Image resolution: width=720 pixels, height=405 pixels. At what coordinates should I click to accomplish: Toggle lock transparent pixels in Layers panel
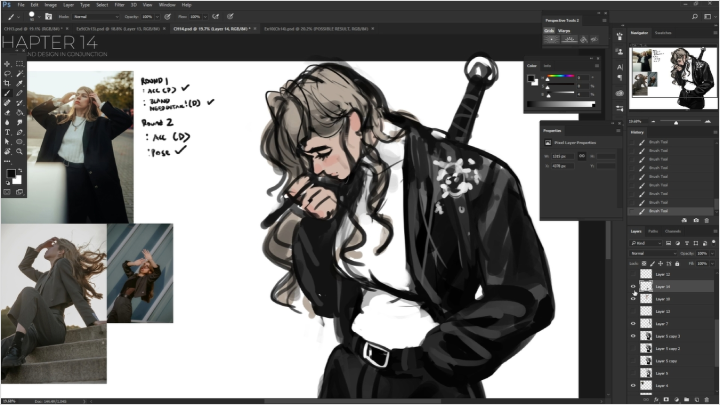644,264
